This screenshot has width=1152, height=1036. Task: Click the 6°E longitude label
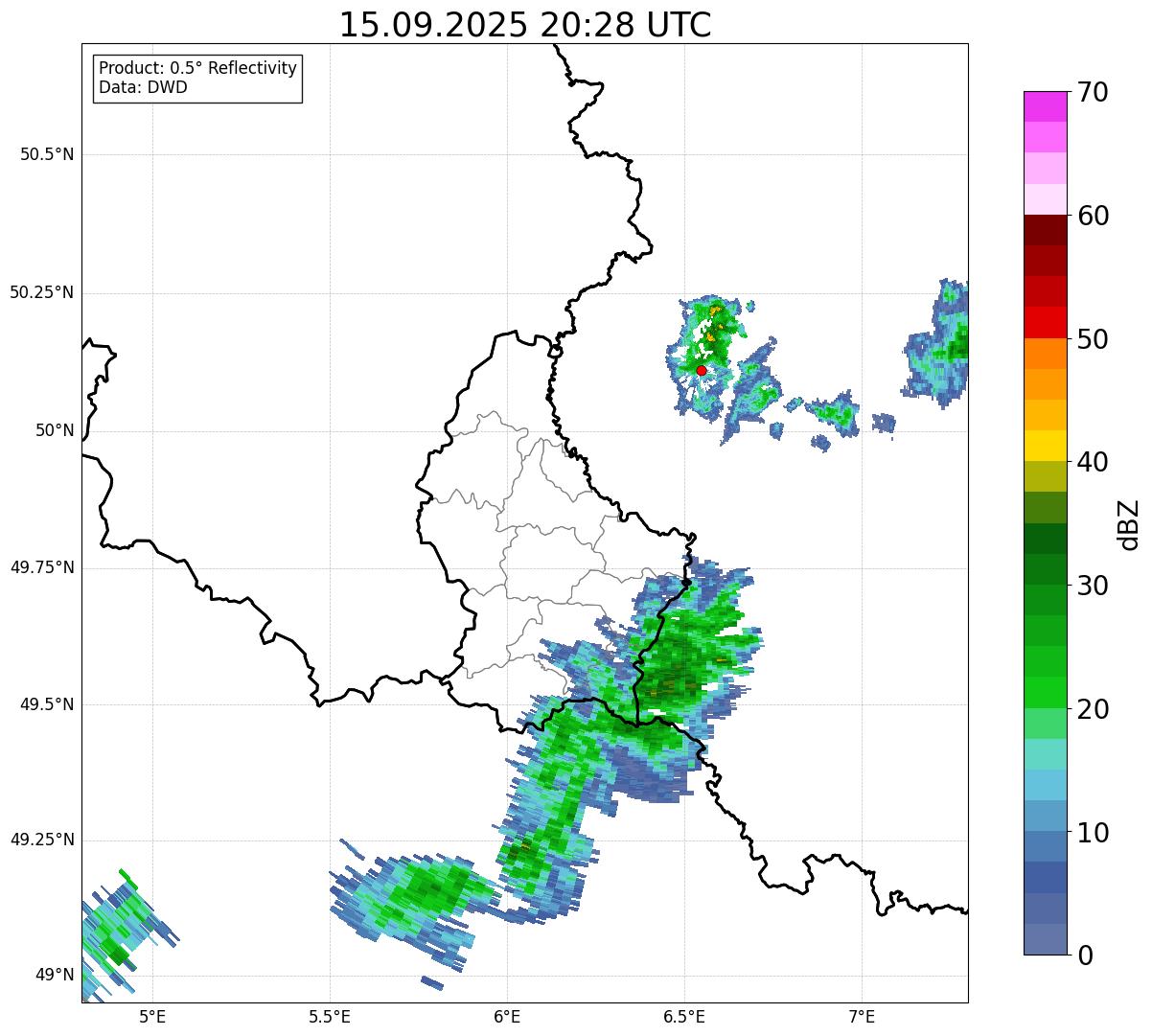[507, 1016]
